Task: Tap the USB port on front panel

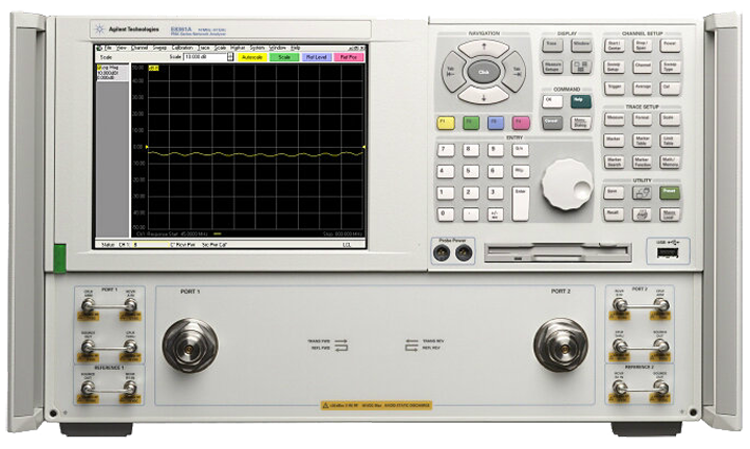Action: (x=668, y=252)
